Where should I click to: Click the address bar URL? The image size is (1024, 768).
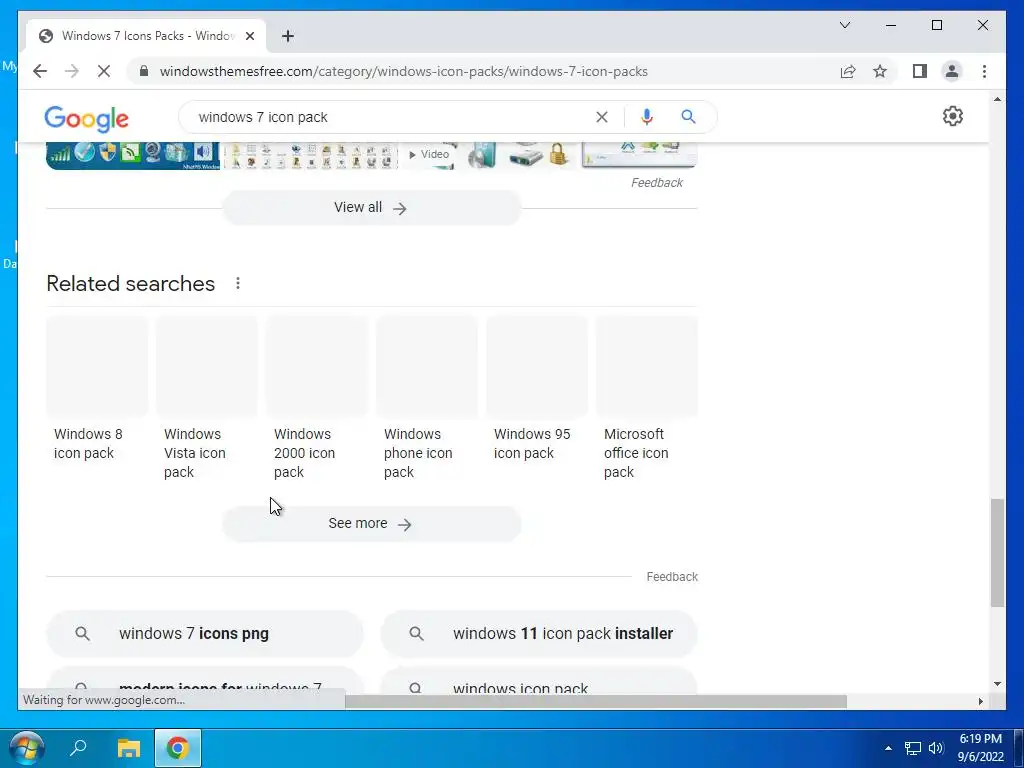tap(404, 71)
